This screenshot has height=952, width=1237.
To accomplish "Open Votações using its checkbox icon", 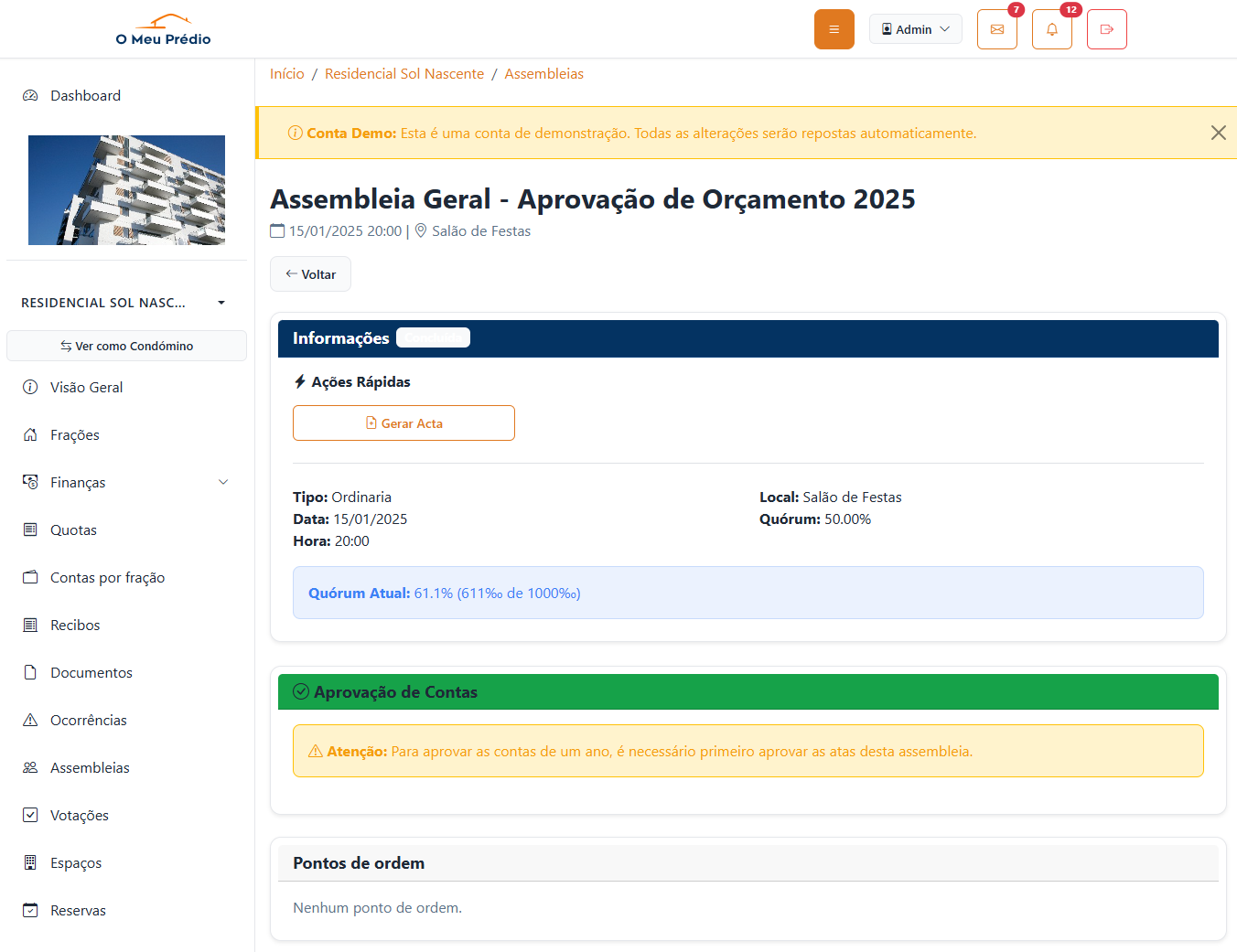I will [x=30, y=815].
